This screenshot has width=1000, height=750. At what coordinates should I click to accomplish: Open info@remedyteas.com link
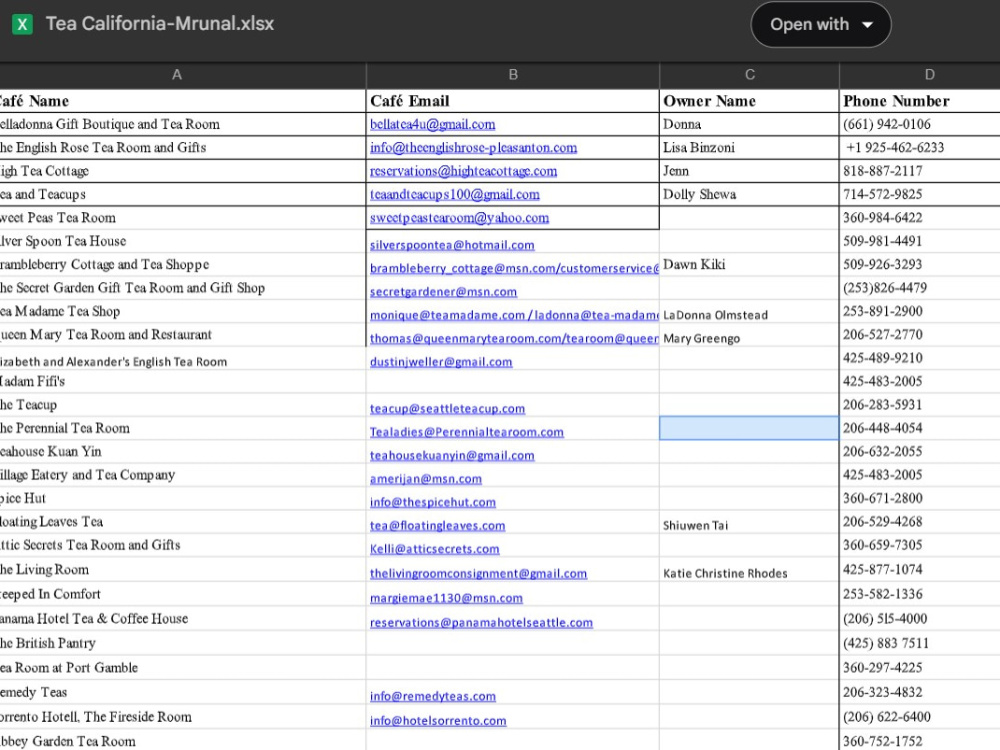[x=432, y=696]
